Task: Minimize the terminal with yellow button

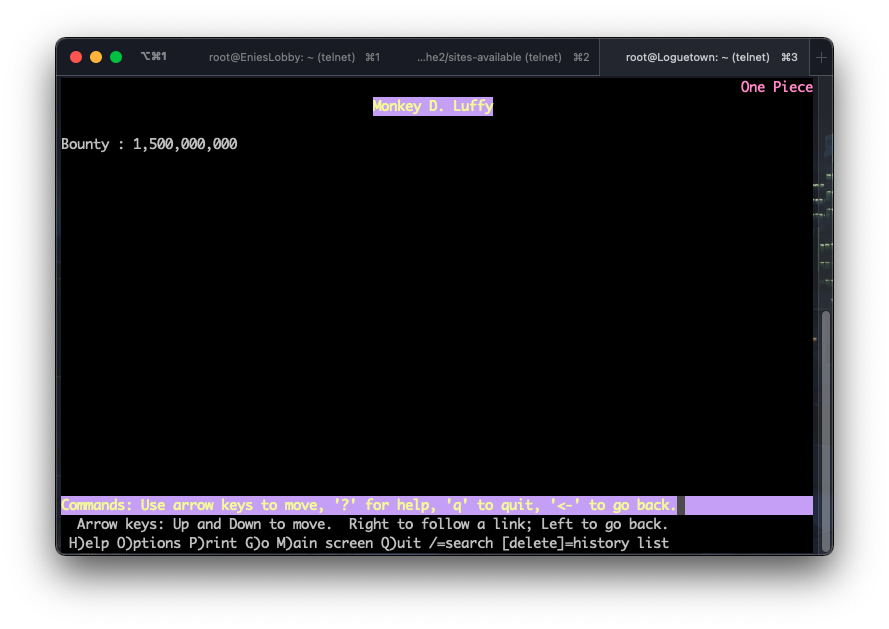Action: [96, 57]
